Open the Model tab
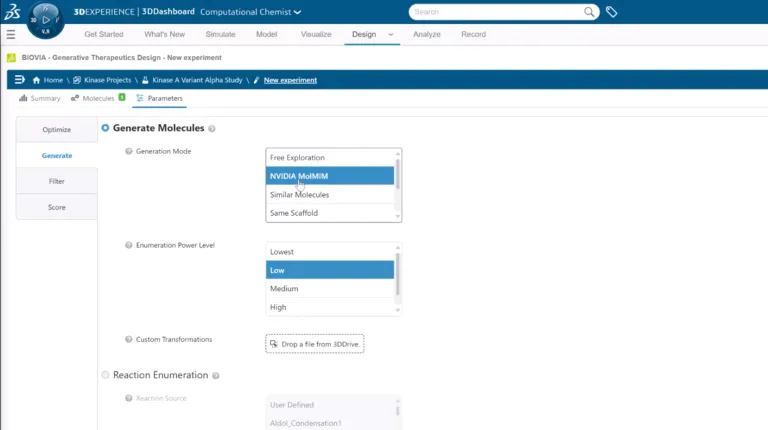The width and height of the screenshot is (768, 430). 266,34
